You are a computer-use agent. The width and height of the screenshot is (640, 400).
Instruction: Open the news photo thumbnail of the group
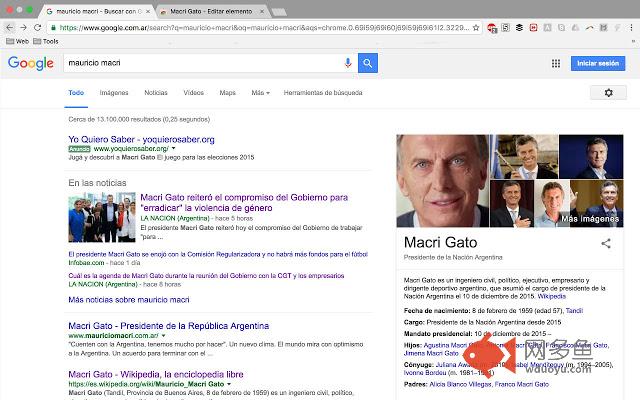coord(102,218)
